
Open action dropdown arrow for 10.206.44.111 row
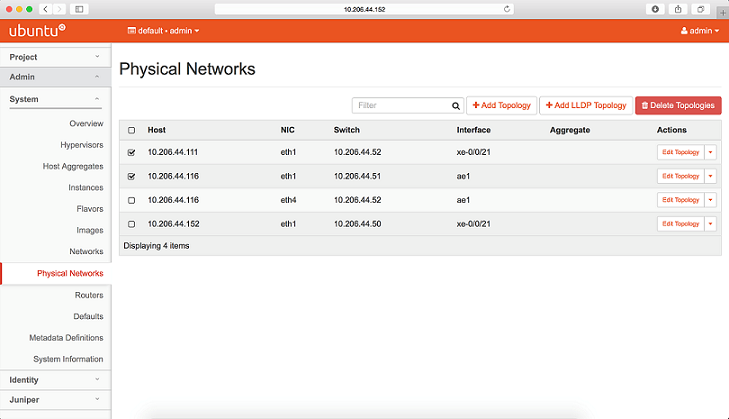(710, 152)
